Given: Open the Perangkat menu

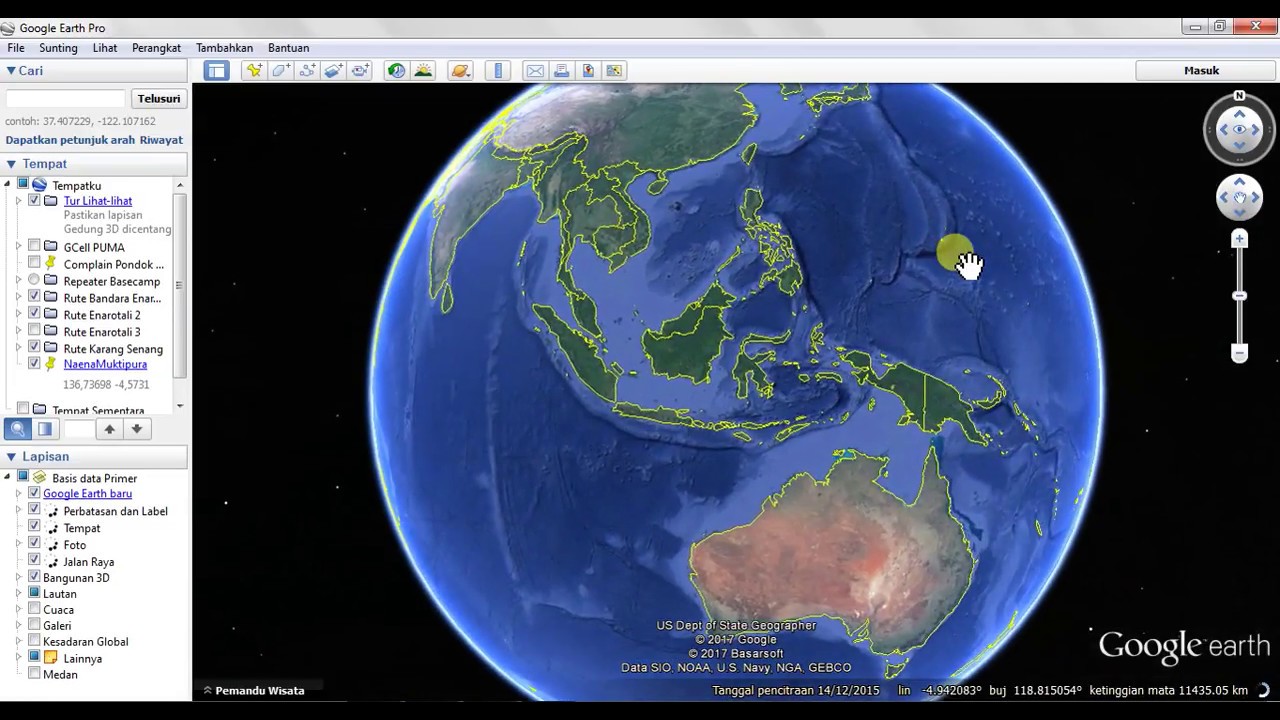Looking at the screenshot, I should pyautogui.click(x=156, y=48).
